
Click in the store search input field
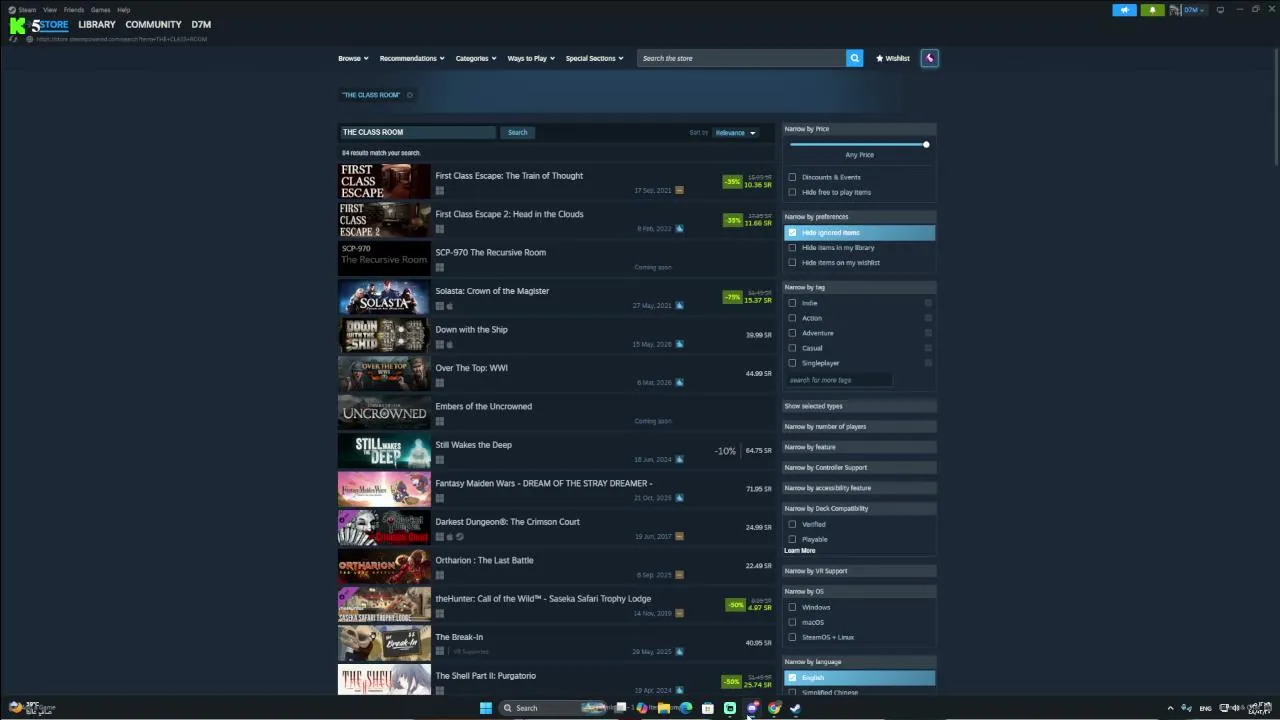(741, 58)
